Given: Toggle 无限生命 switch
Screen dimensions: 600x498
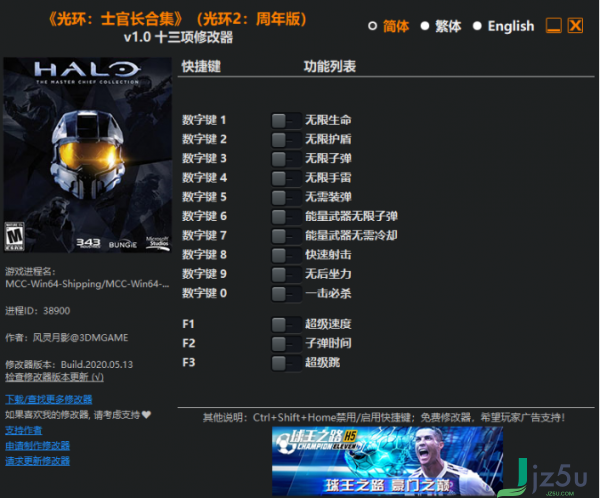Looking at the screenshot, I should [286, 121].
